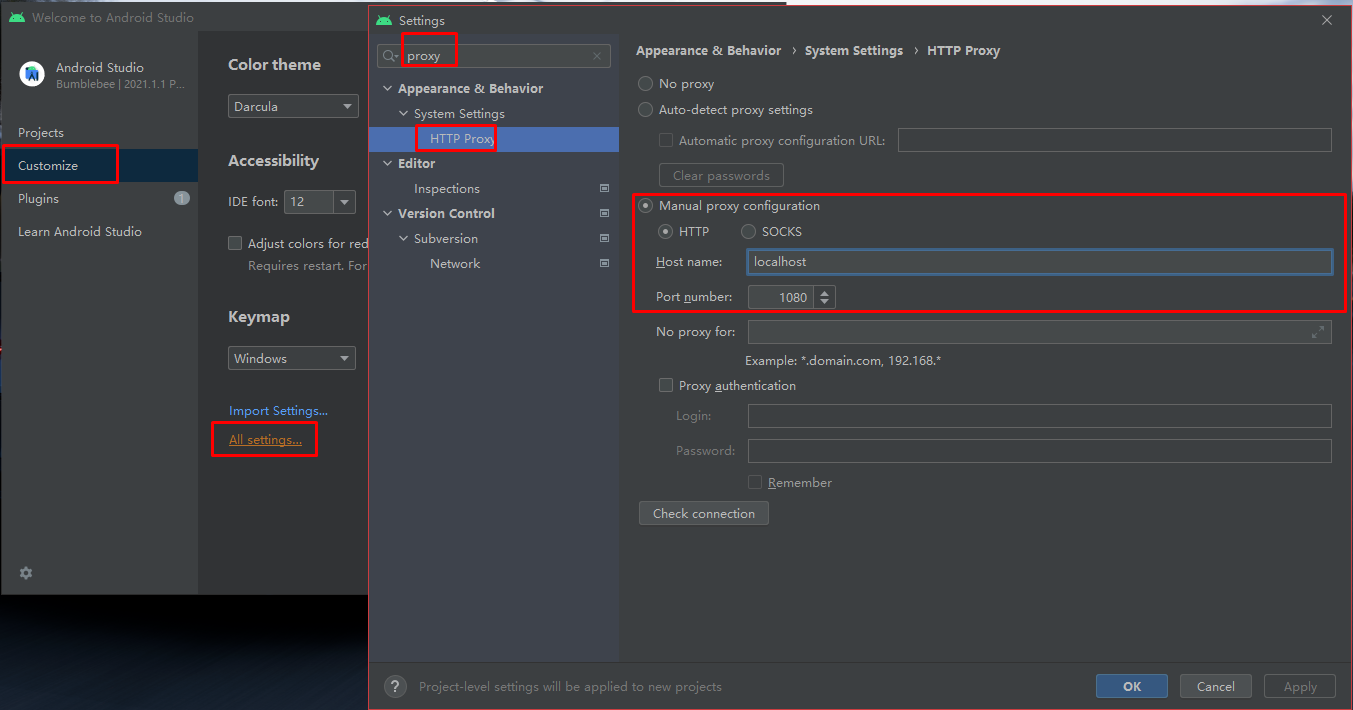Viewport: 1353px width, 710px height.
Task: Click the Appearance & Behavior breadcrumb
Action: pyautogui.click(x=709, y=50)
